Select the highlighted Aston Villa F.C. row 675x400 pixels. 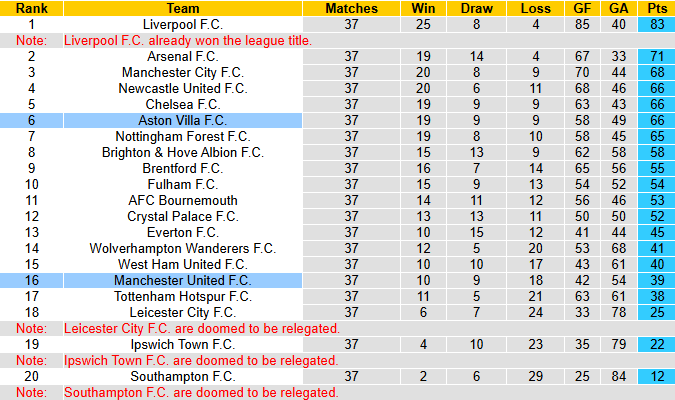(x=183, y=120)
